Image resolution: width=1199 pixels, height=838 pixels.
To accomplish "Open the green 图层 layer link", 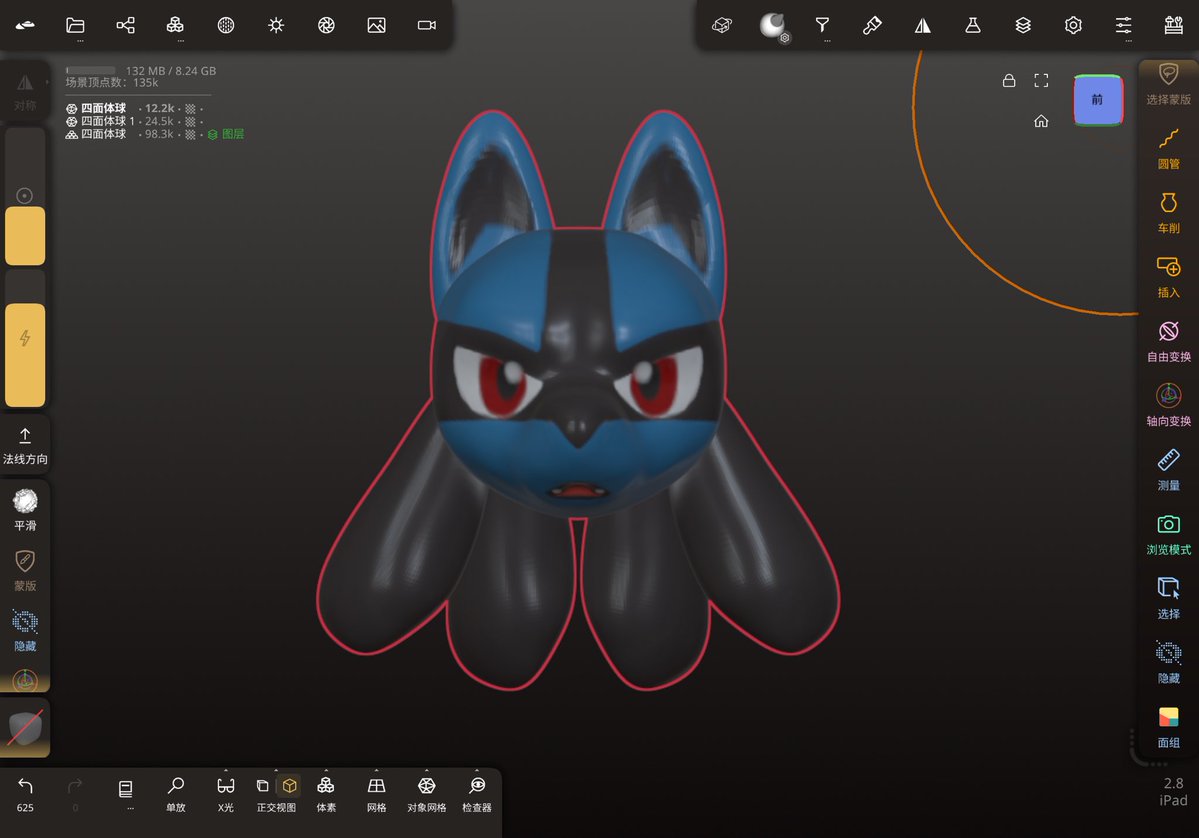I will (226, 134).
